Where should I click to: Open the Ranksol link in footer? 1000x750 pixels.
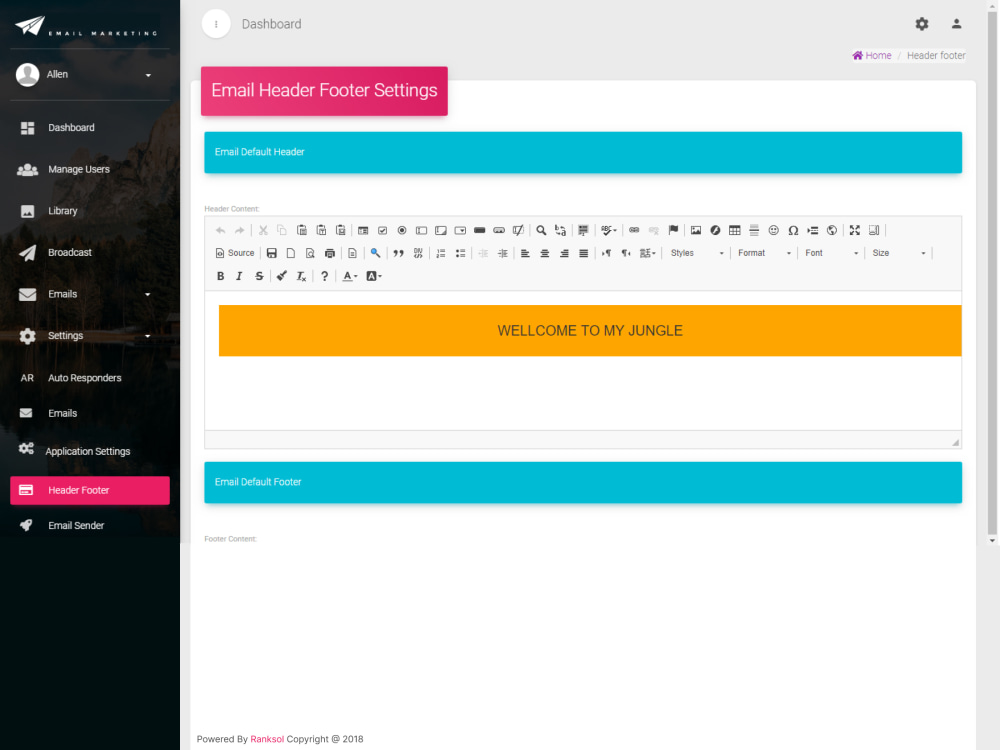[267, 739]
